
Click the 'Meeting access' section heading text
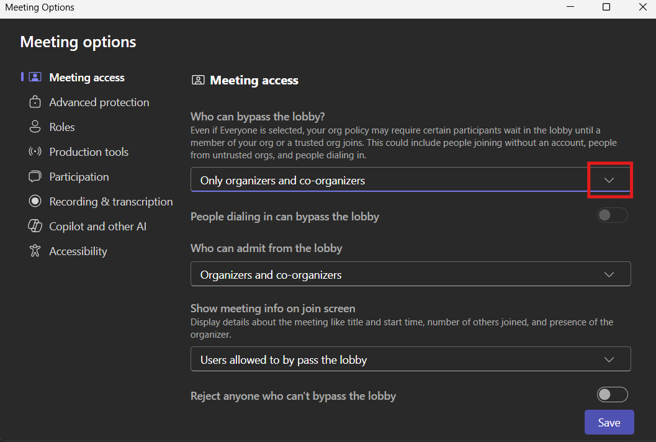point(254,80)
